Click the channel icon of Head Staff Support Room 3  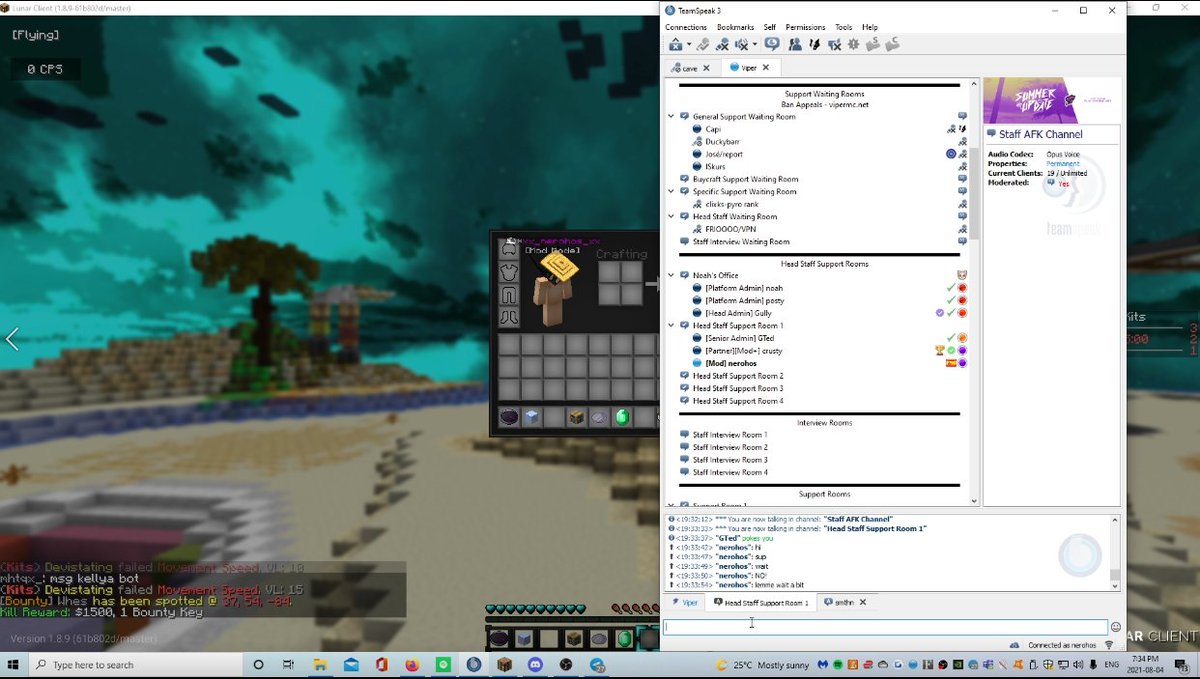685,388
